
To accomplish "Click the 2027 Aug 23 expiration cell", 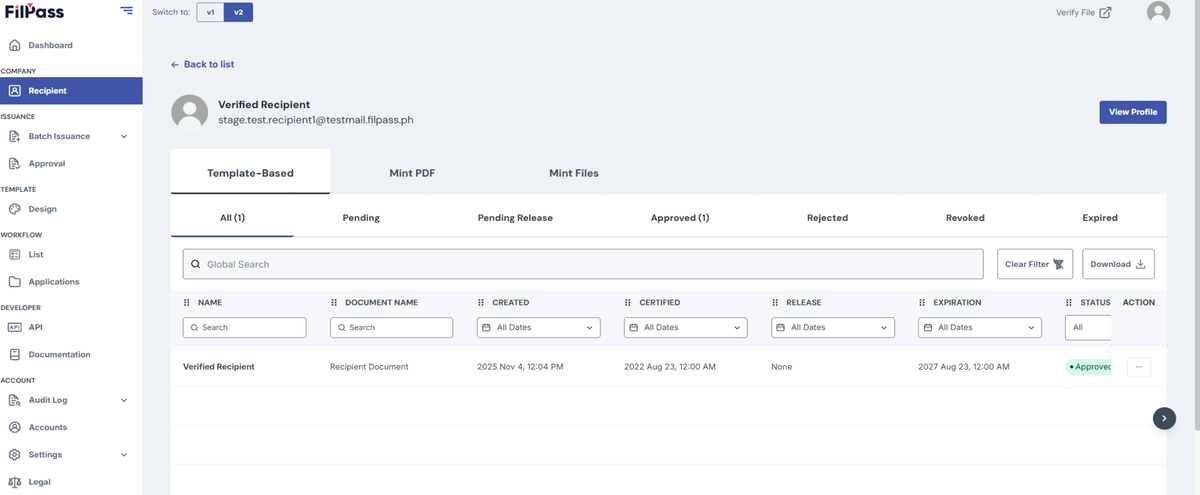I will pyautogui.click(x=963, y=367).
